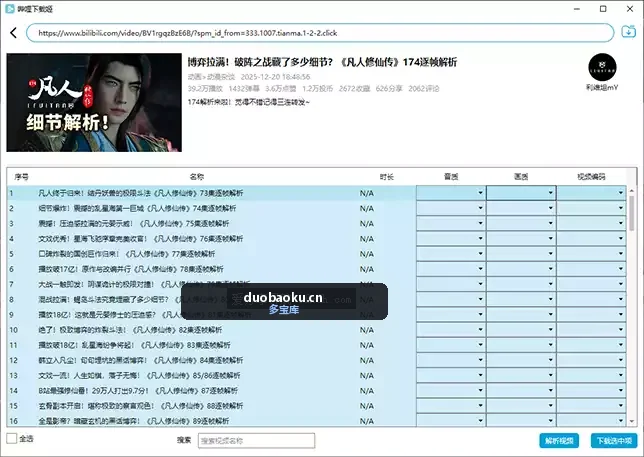
Task: Open the uploader's round avatar
Action: pos(602,67)
